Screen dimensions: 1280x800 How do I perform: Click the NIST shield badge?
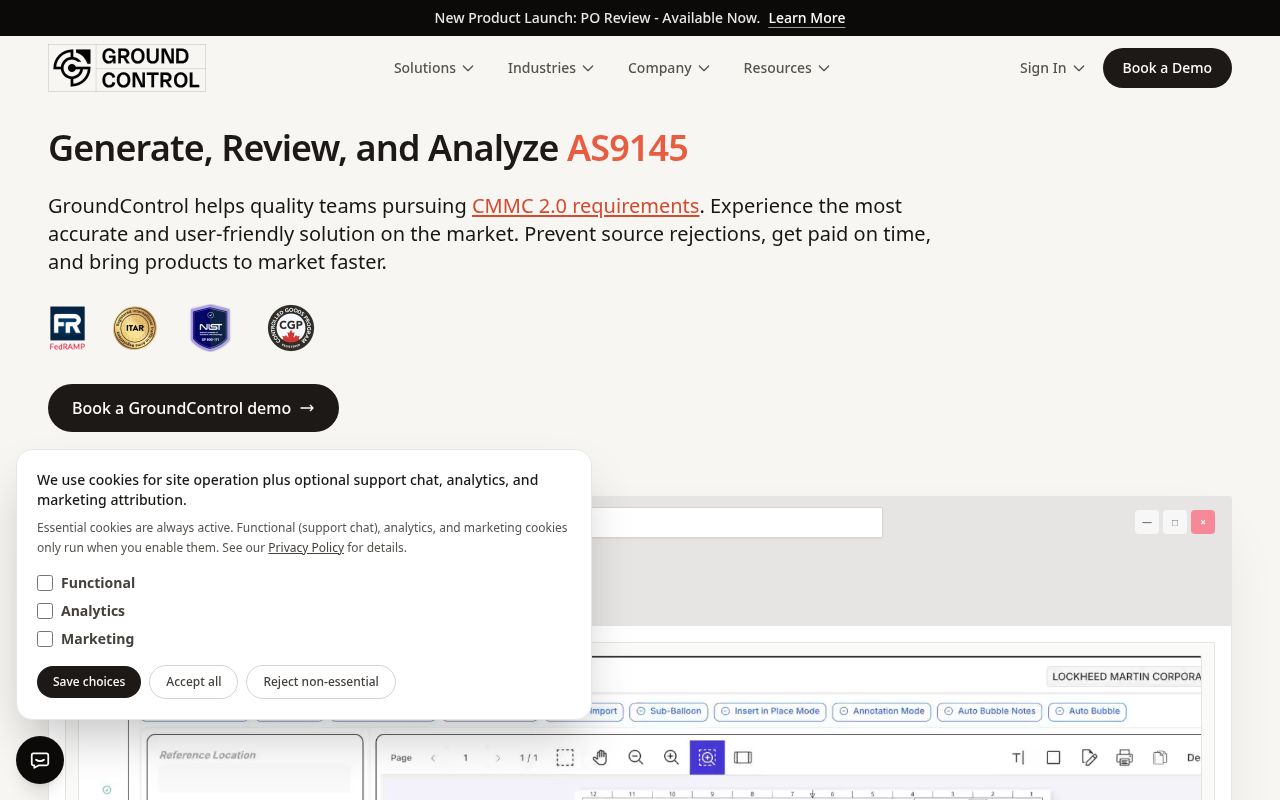coord(211,328)
